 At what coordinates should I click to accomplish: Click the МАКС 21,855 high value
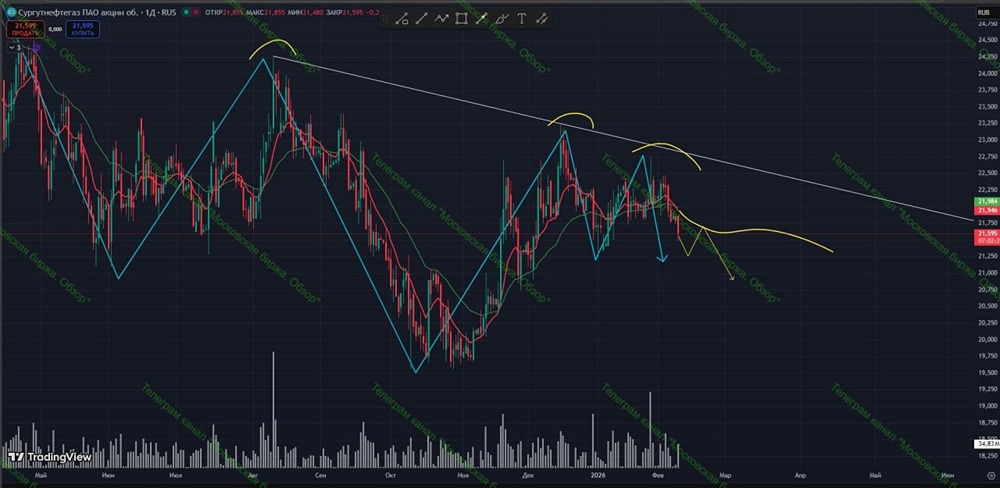pos(265,12)
